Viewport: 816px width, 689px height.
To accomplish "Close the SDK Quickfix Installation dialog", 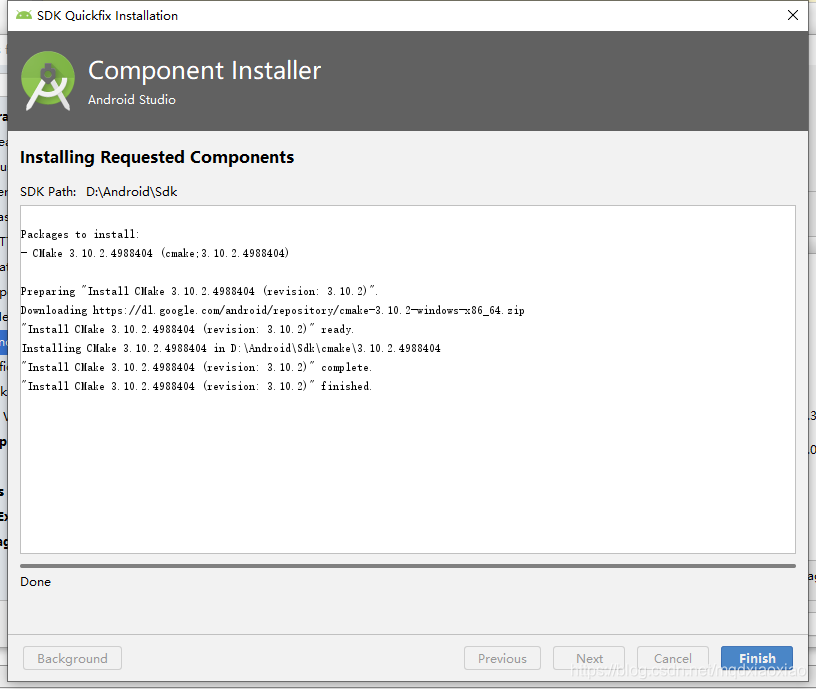I will tap(793, 15).
